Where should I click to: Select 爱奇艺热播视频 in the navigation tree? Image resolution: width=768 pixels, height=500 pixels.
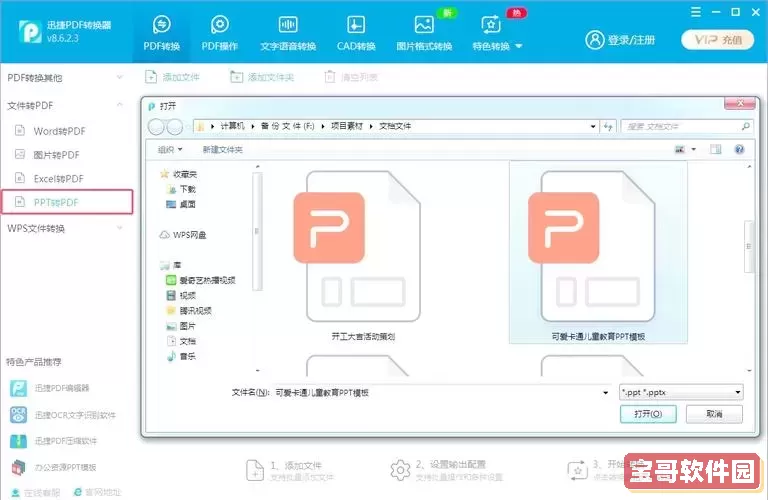(x=201, y=280)
